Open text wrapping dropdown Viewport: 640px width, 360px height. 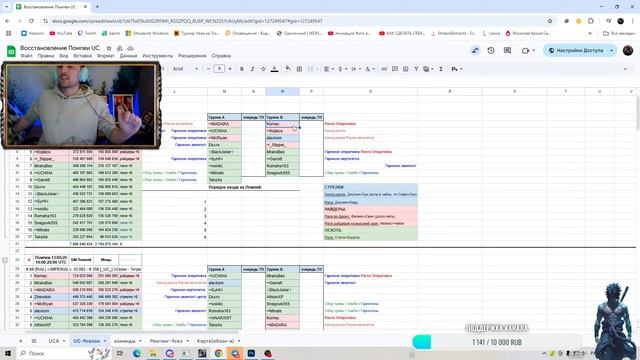pos(356,69)
